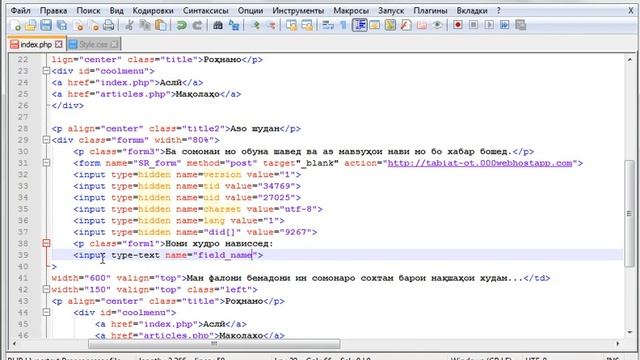Close the index.php tab using its X

pyautogui.click(x=59, y=44)
